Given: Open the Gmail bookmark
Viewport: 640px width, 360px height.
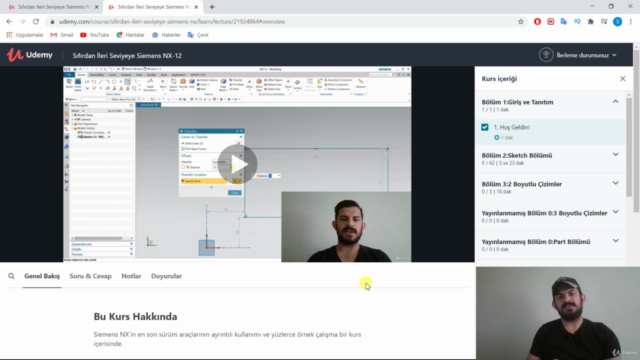Looking at the screenshot, I should [x=62, y=35].
